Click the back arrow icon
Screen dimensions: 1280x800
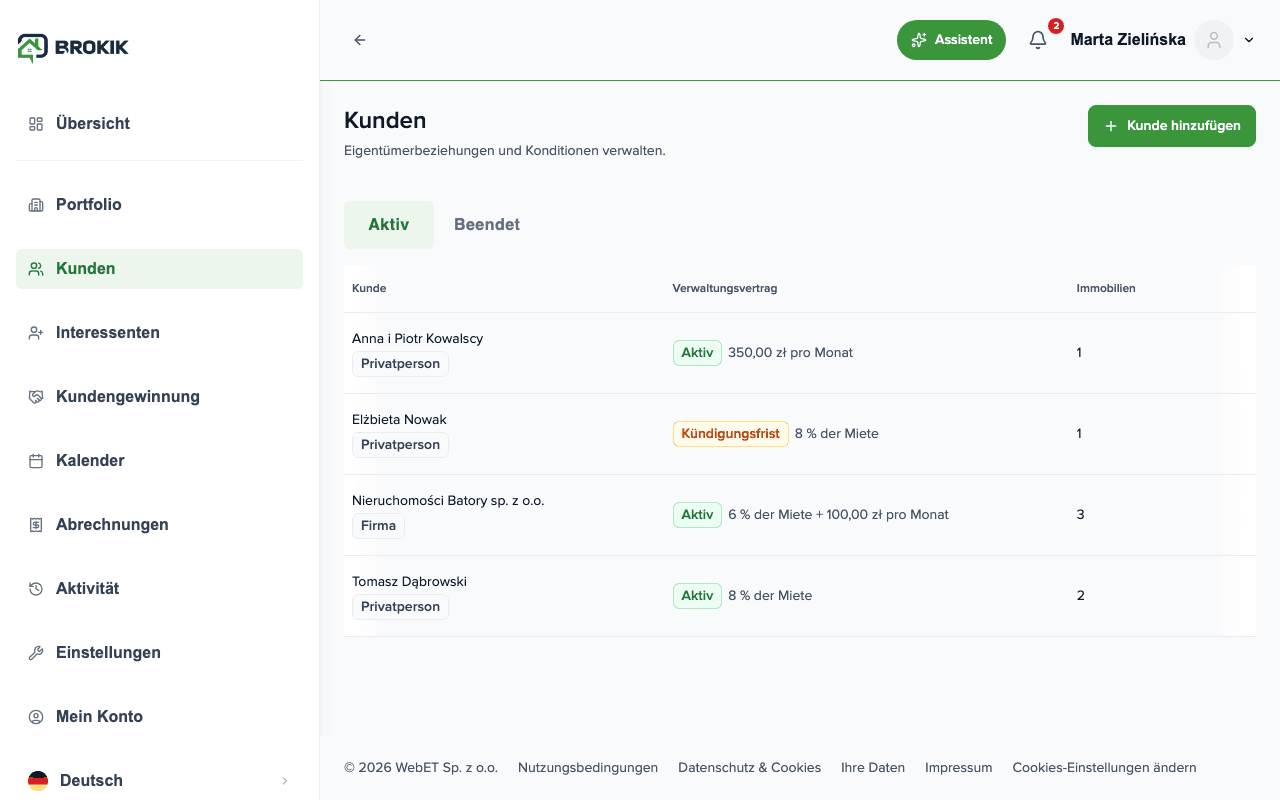pyautogui.click(x=360, y=40)
